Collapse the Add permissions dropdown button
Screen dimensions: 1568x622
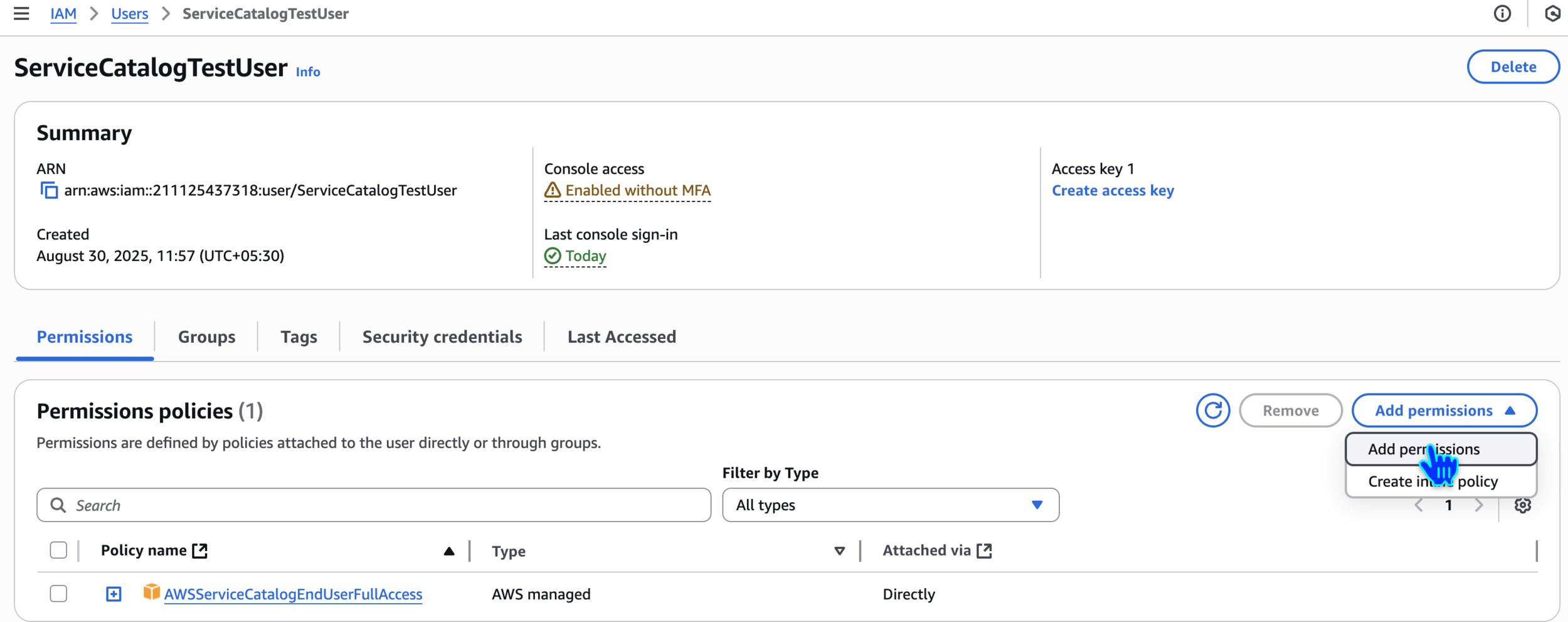(x=1444, y=410)
